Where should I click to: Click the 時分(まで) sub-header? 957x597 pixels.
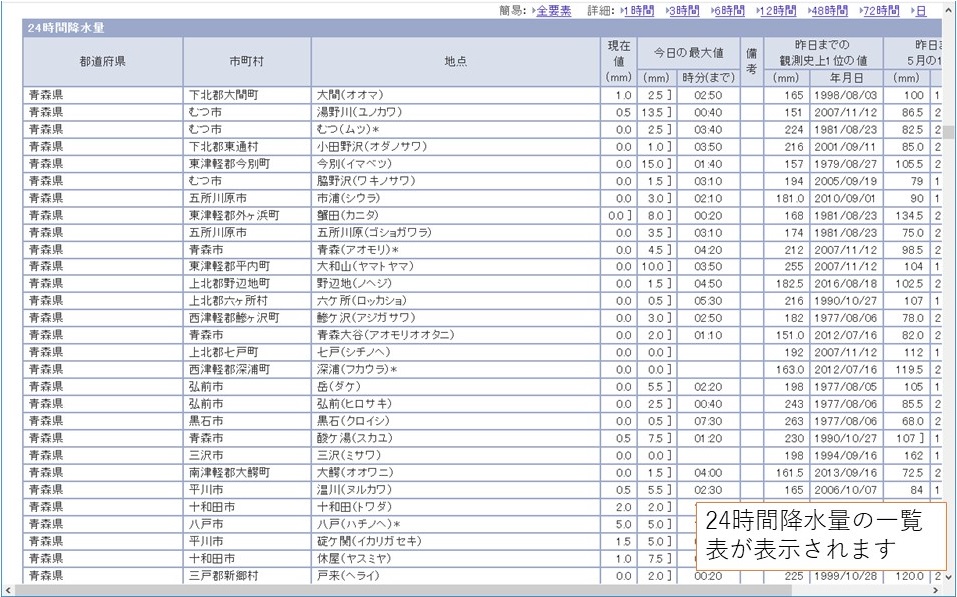pyautogui.click(x=708, y=78)
